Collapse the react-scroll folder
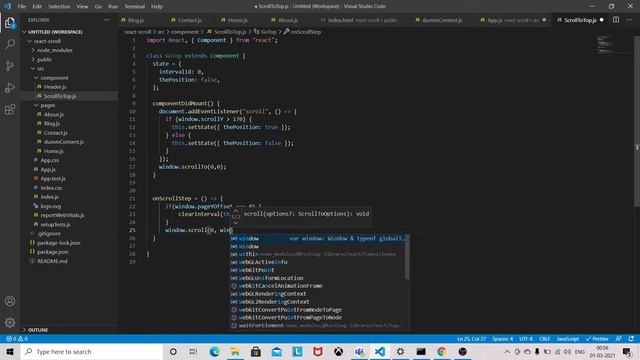The image size is (640, 360). pyautogui.click(x=47, y=41)
